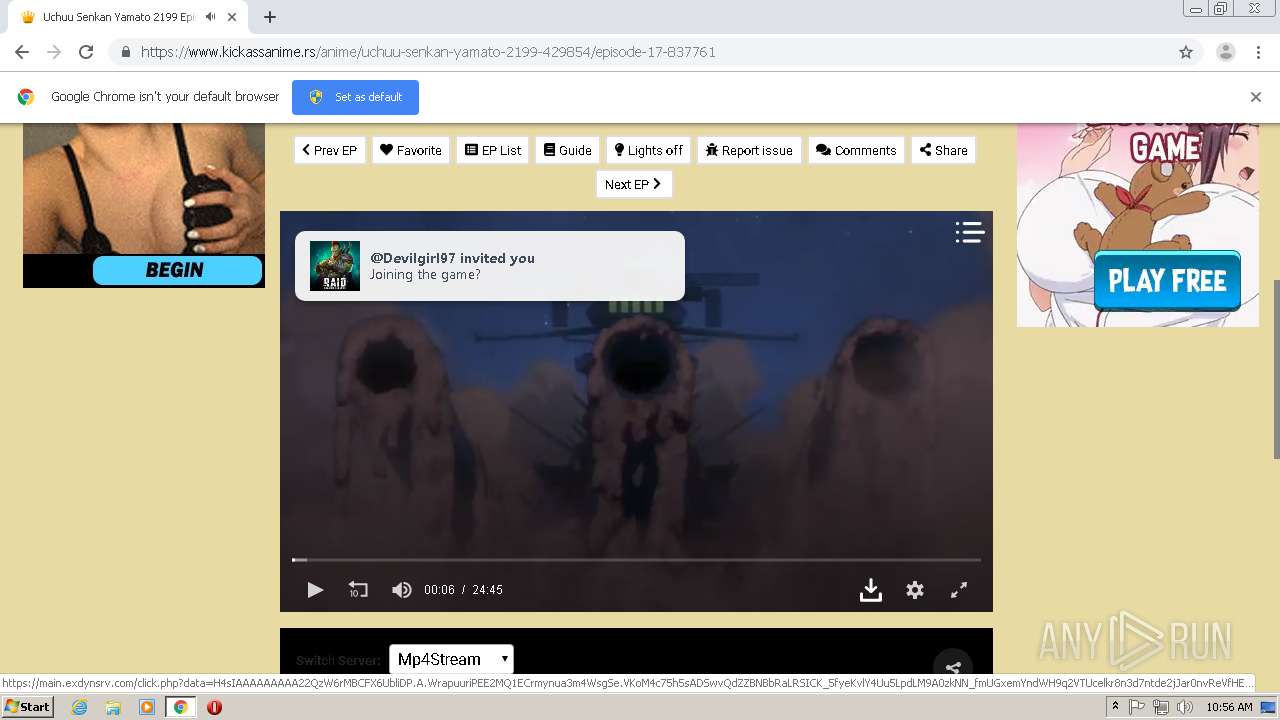Seek along the video progress bar
Viewport: 1280px width, 720px height.
636,560
